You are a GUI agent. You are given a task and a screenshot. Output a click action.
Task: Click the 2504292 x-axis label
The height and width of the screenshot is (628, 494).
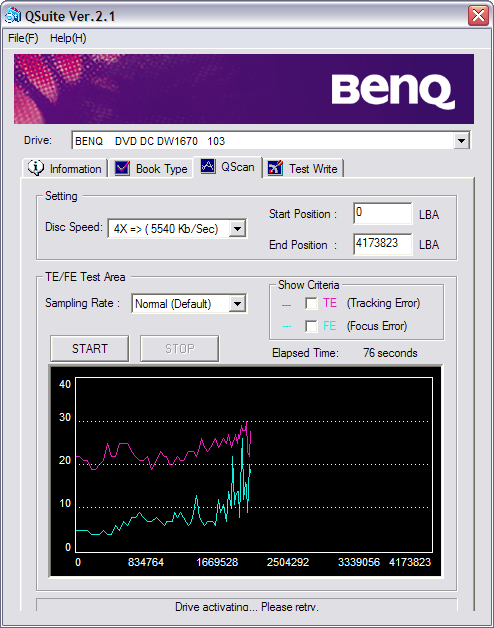click(288, 562)
